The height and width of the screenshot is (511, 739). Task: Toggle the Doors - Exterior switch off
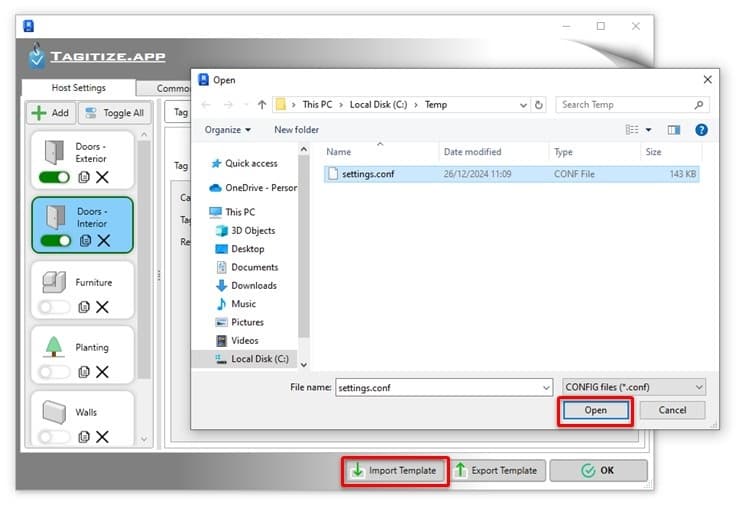pyautogui.click(x=54, y=177)
